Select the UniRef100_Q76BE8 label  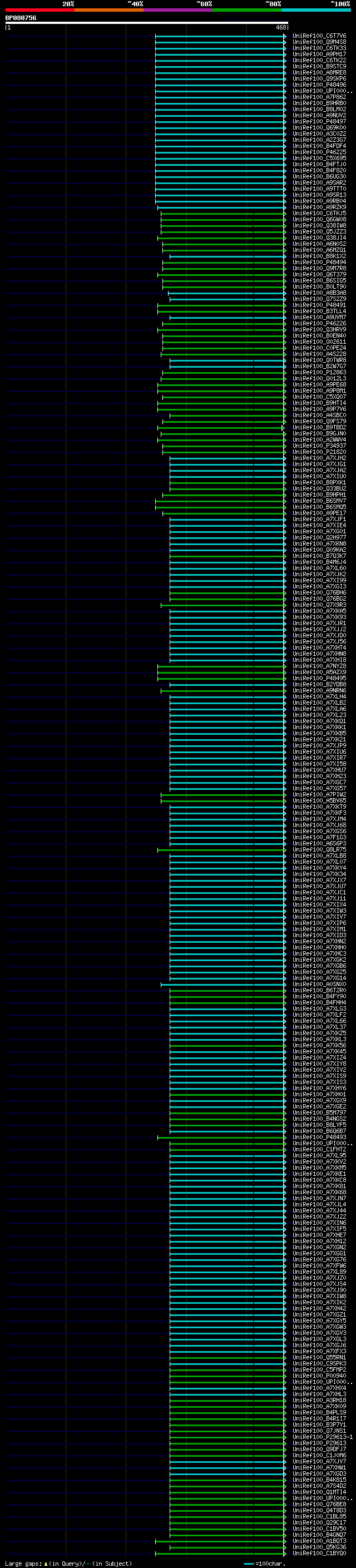(x=319, y=1504)
